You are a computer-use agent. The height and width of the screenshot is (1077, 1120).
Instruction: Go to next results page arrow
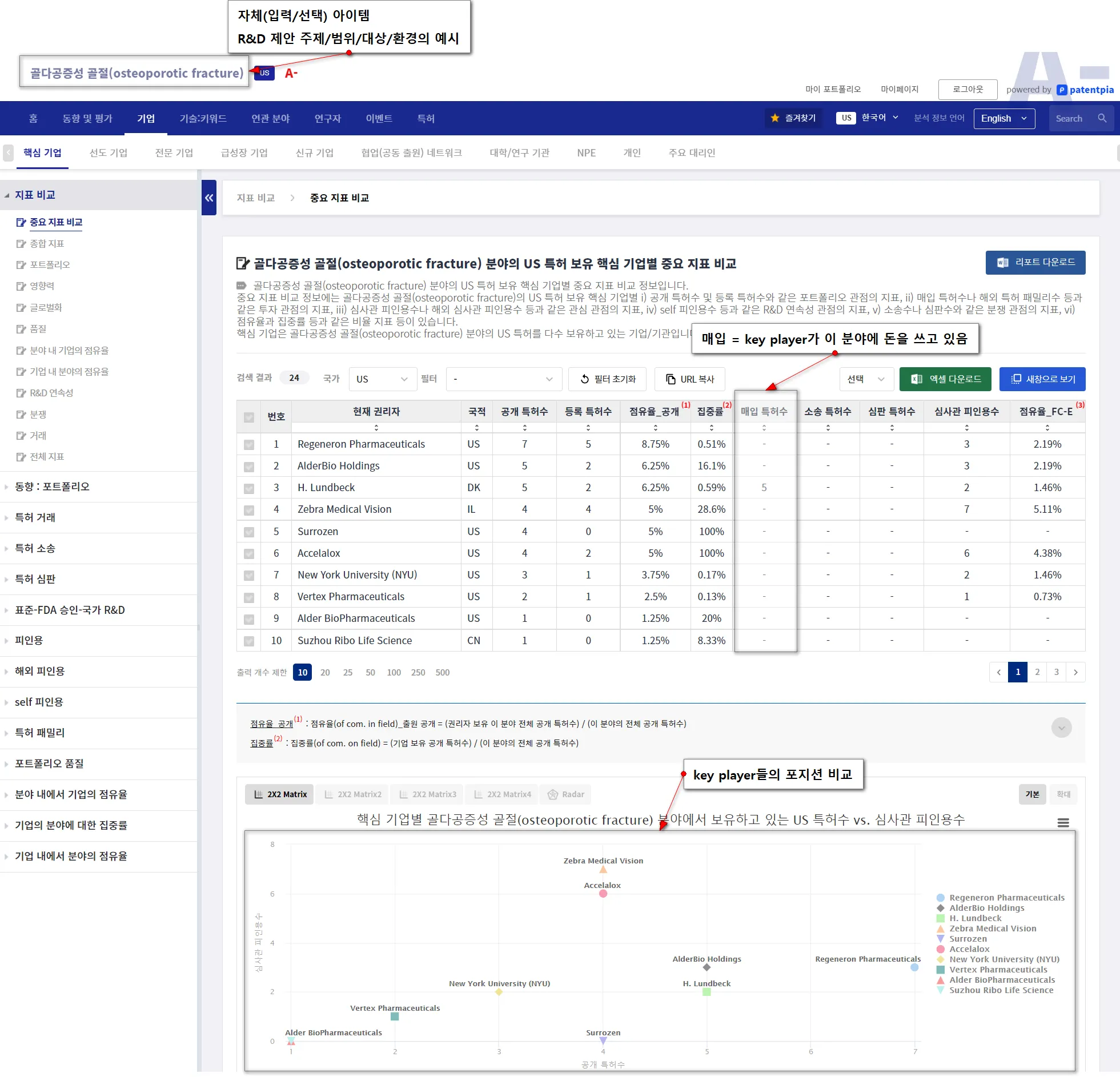1075,672
